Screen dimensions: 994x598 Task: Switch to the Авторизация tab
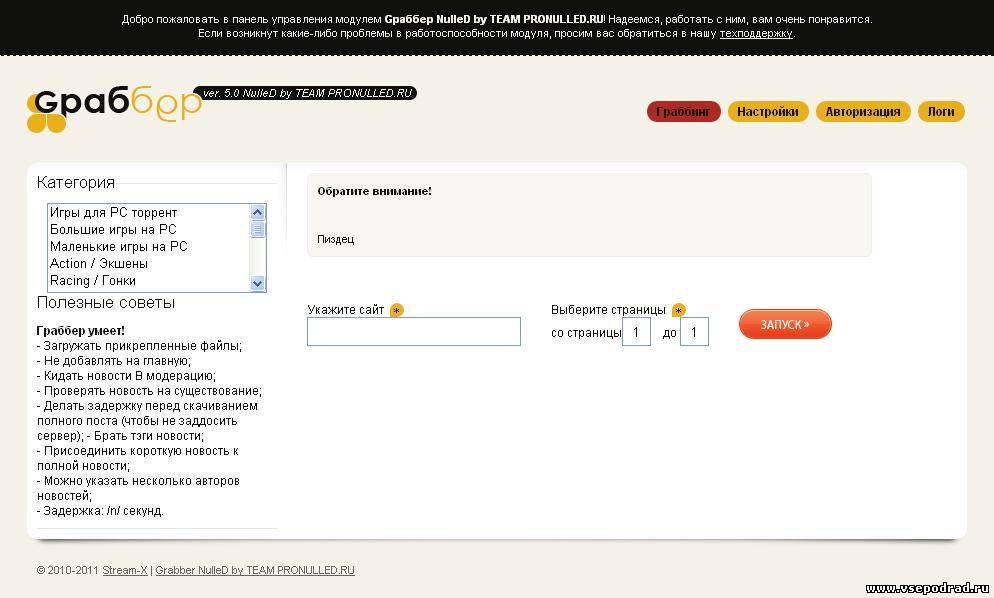[x=863, y=112]
